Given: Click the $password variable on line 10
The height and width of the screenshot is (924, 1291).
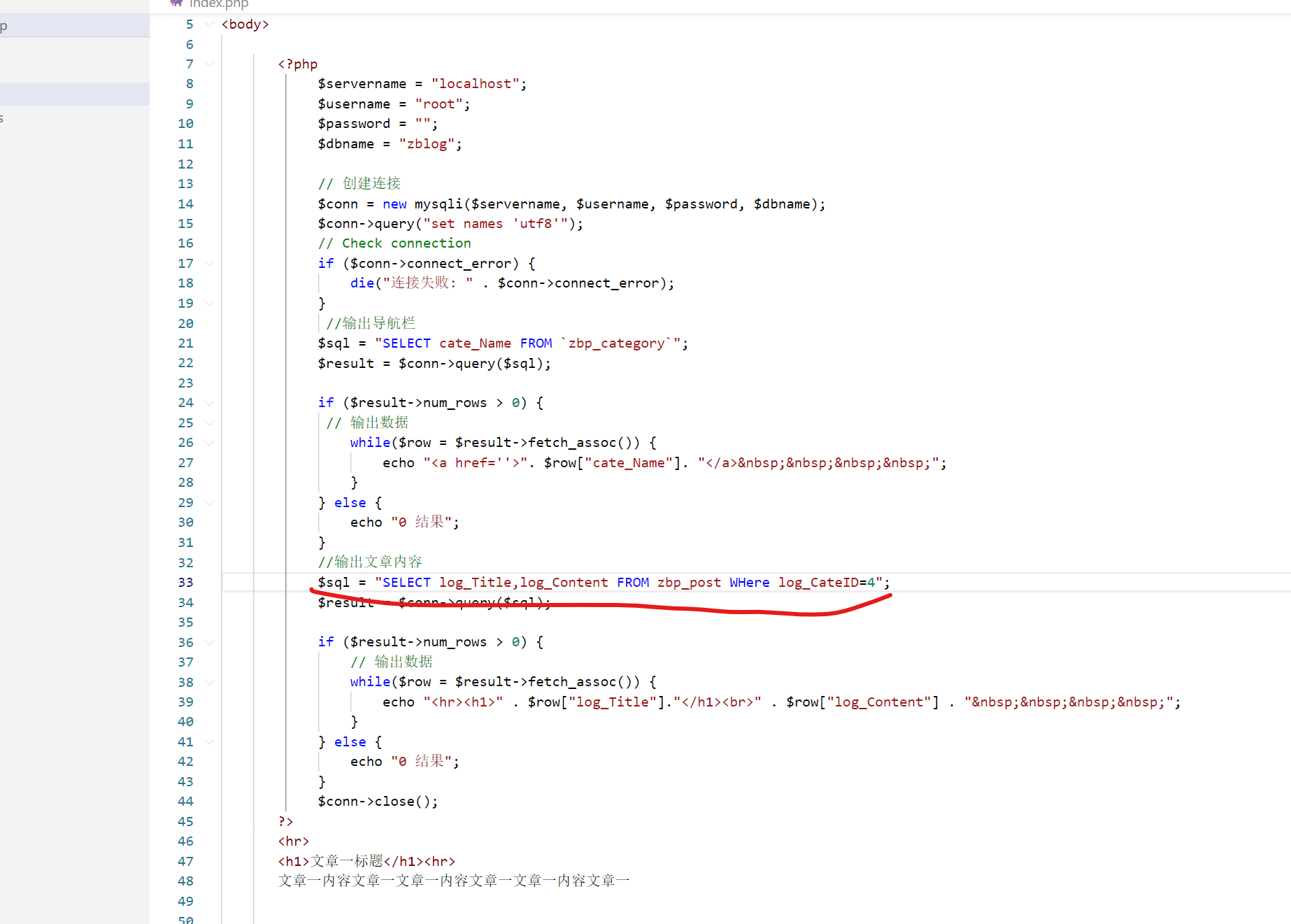Looking at the screenshot, I should pos(354,124).
